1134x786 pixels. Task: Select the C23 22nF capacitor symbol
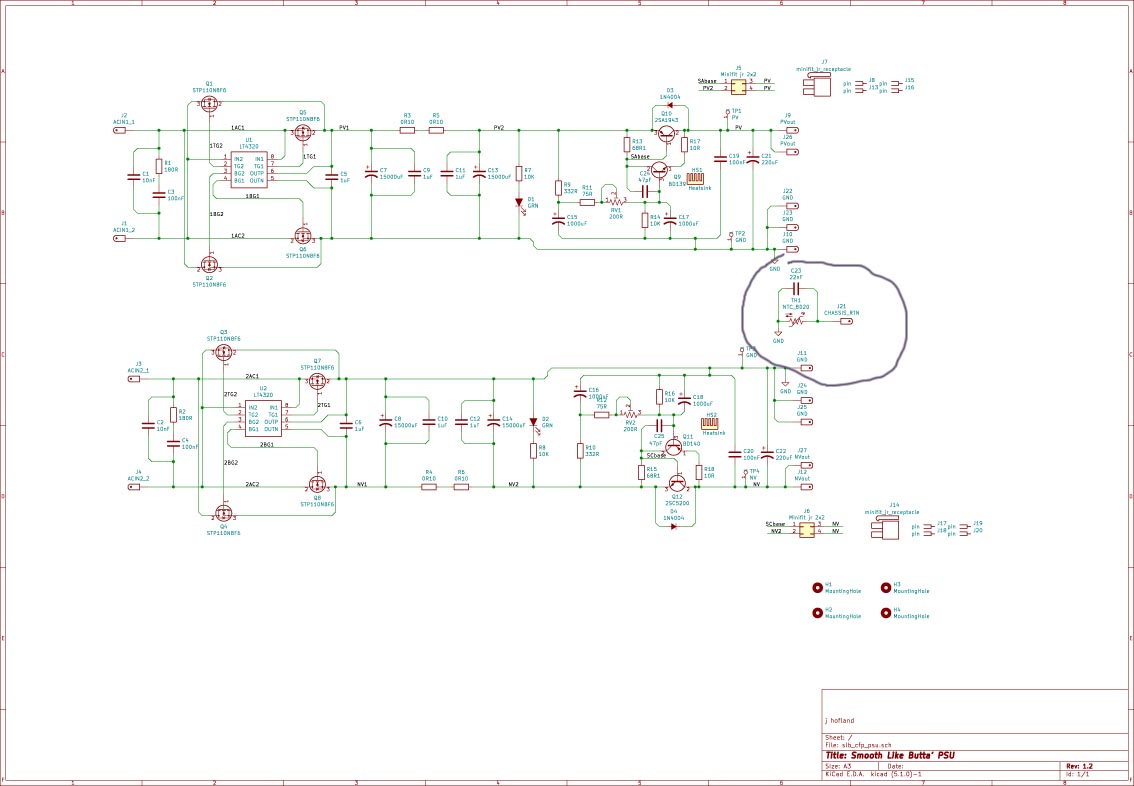coord(797,288)
